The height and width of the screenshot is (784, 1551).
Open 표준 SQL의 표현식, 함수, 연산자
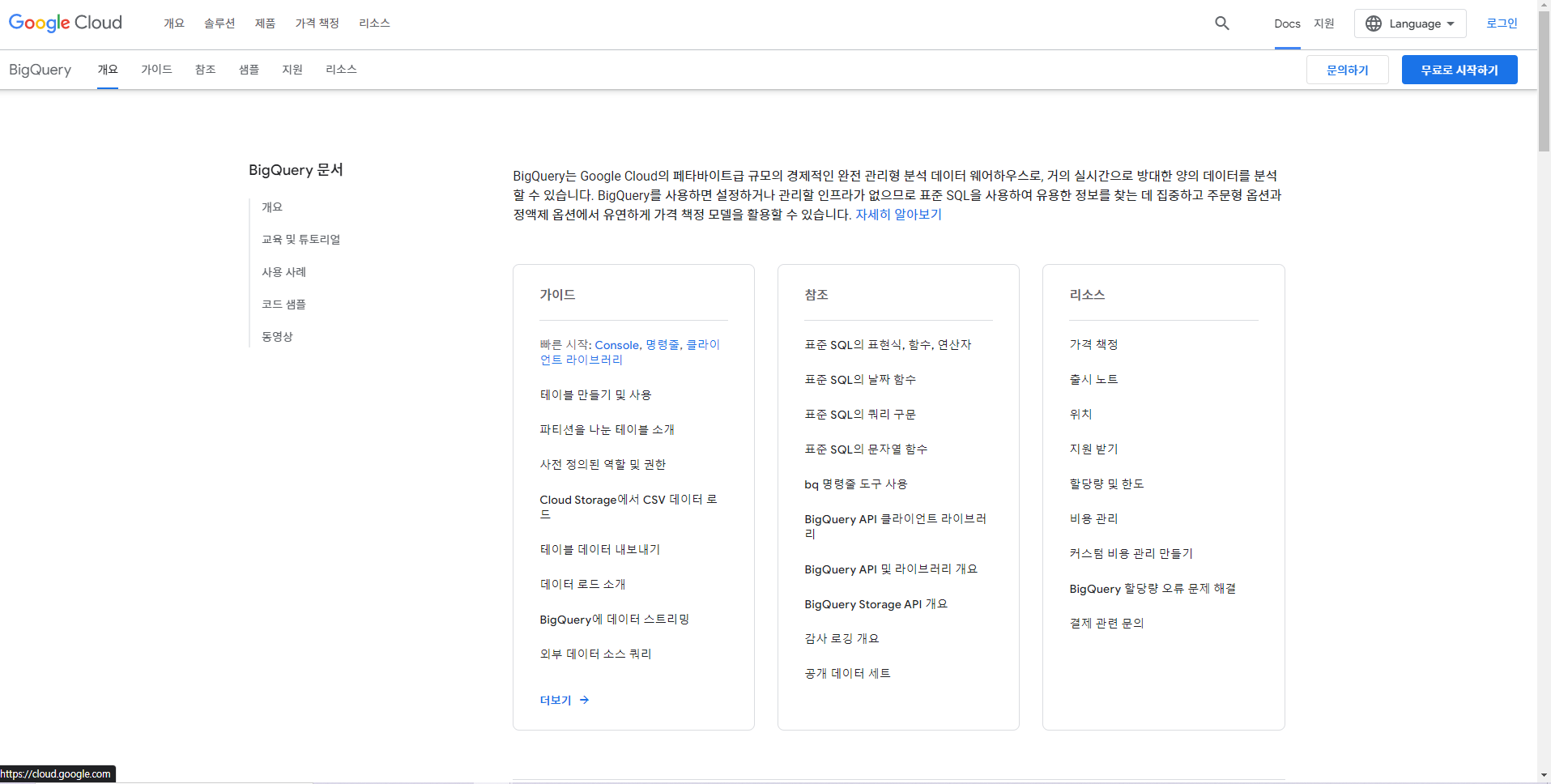click(888, 345)
